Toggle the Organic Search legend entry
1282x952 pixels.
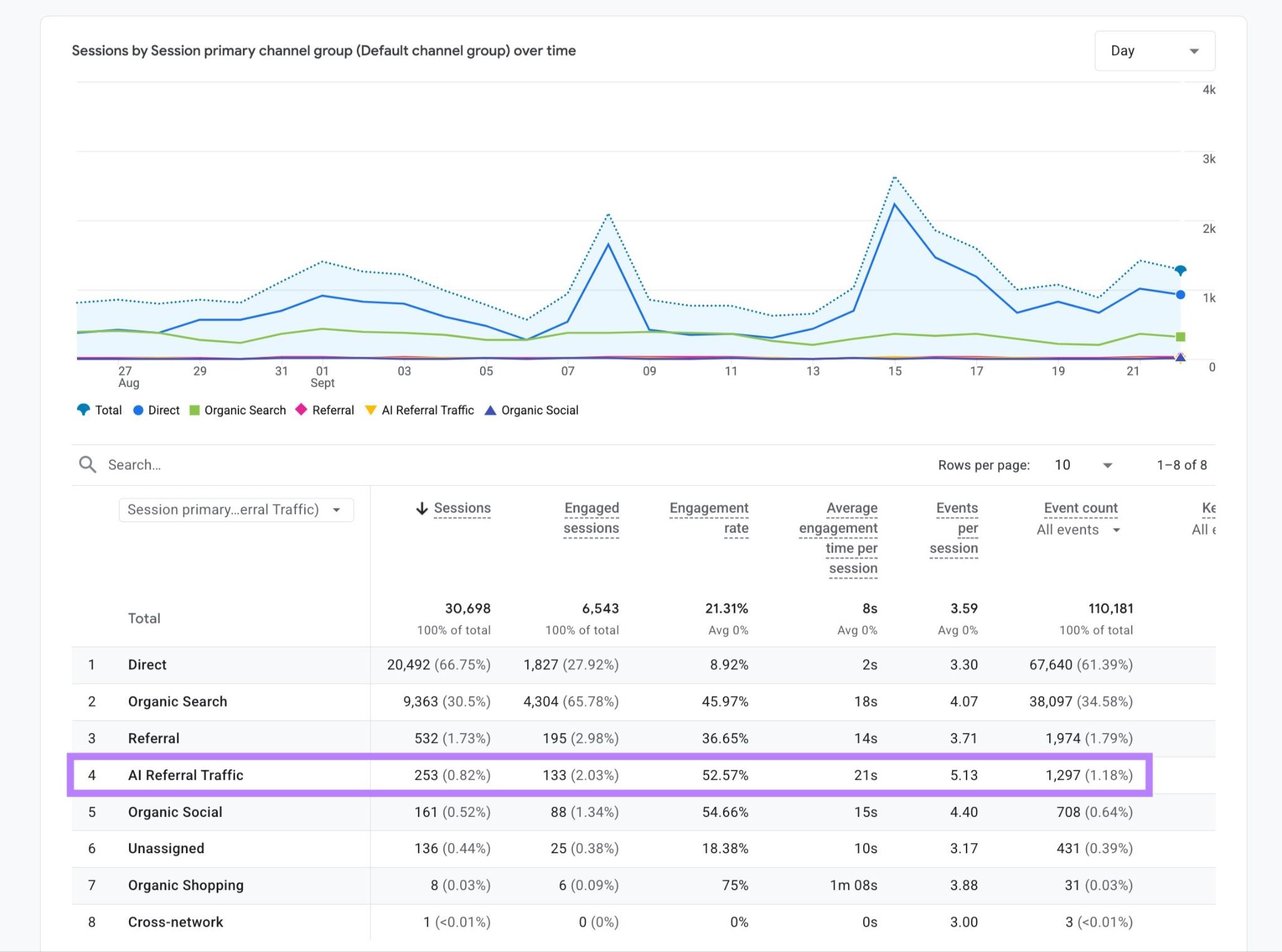238,410
